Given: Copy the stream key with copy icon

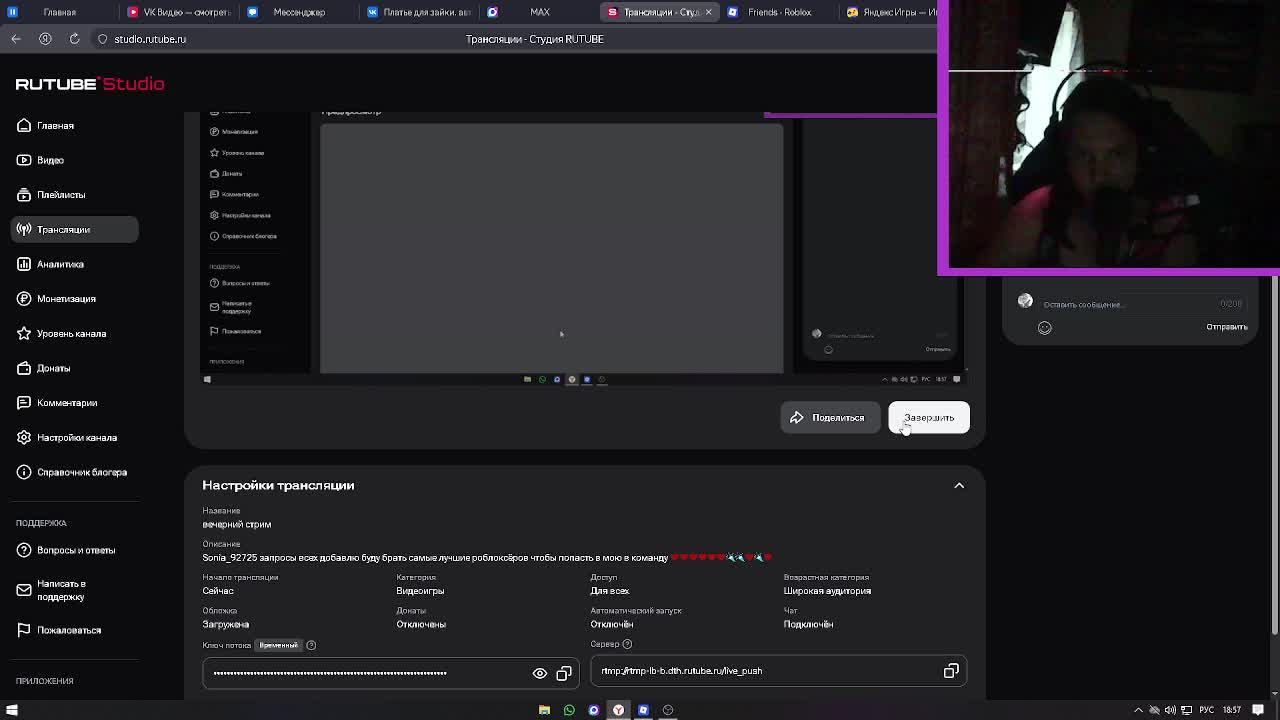Looking at the screenshot, I should pyautogui.click(x=564, y=673).
